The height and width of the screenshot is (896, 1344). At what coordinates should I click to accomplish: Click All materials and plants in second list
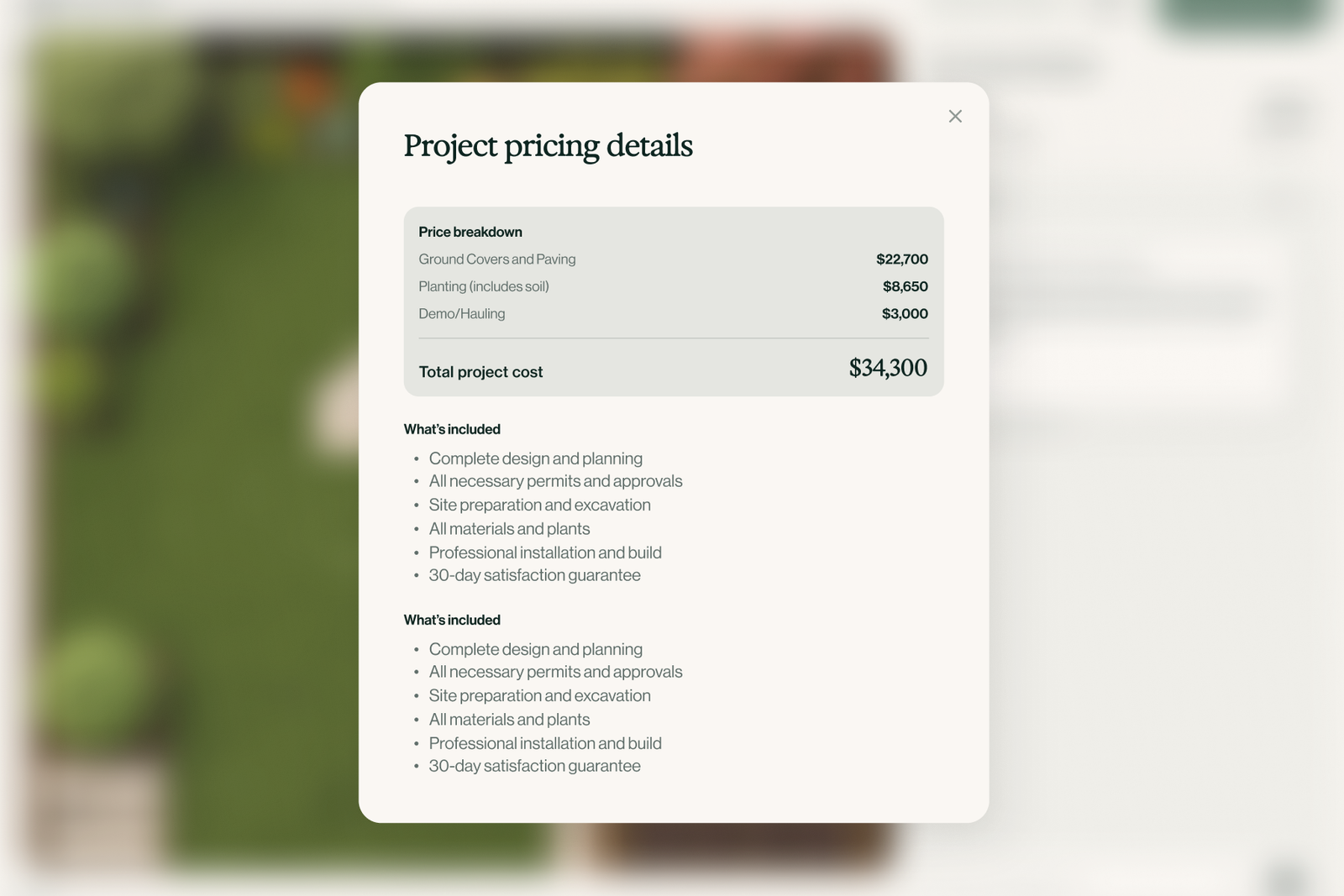[509, 720]
